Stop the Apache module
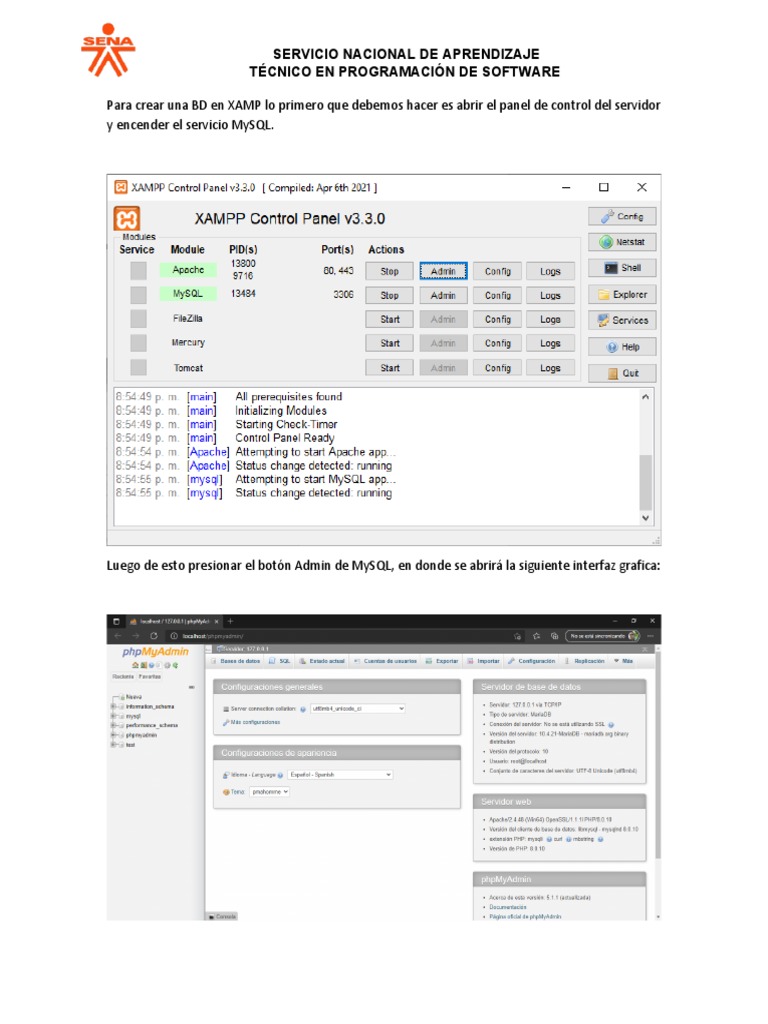The width and height of the screenshot is (768, 1024). pyautogui.click(x=389, y=271)
